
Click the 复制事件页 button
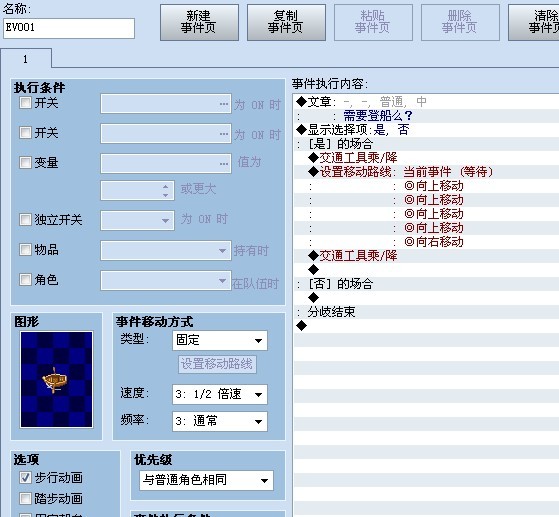tap(286, 22)
